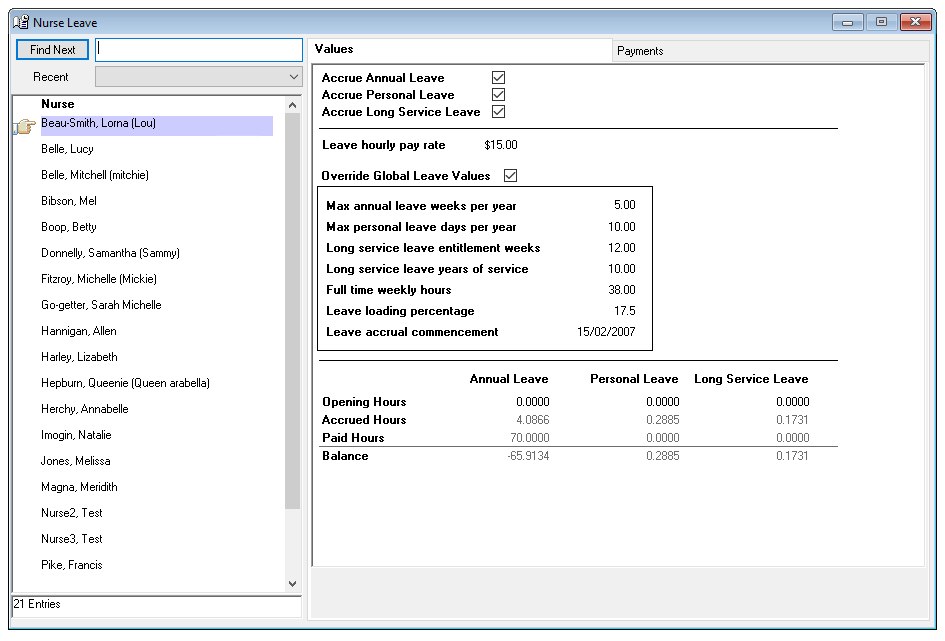Click the Annual Leave paid hours 70.0000

[529, 437]
